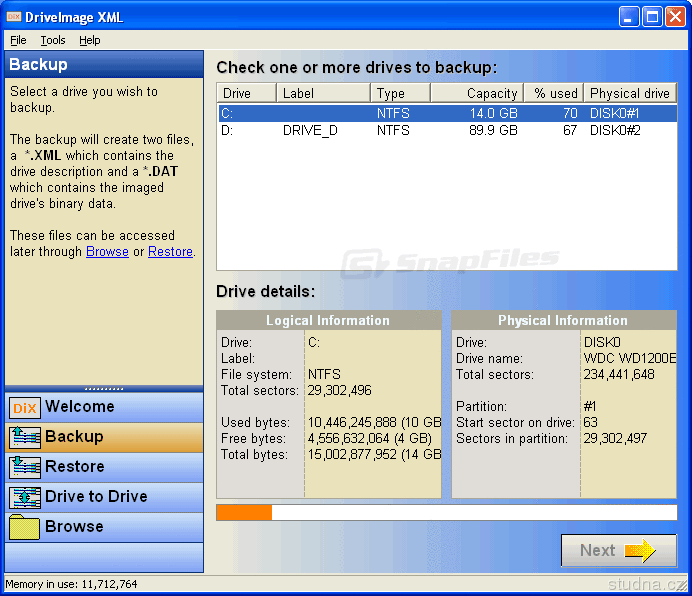
Task: Click the Total bytes value 15,002,877,952
Action: point(352,454)
